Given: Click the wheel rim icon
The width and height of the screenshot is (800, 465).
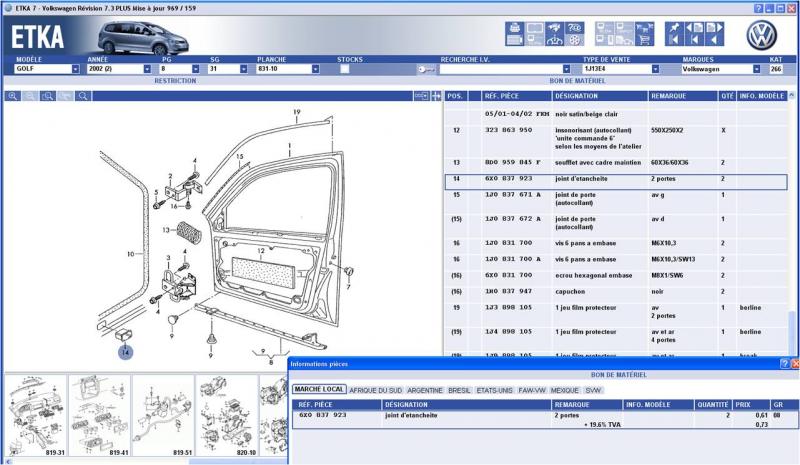Looking at the screenshot, I should [x=574, y=40].
